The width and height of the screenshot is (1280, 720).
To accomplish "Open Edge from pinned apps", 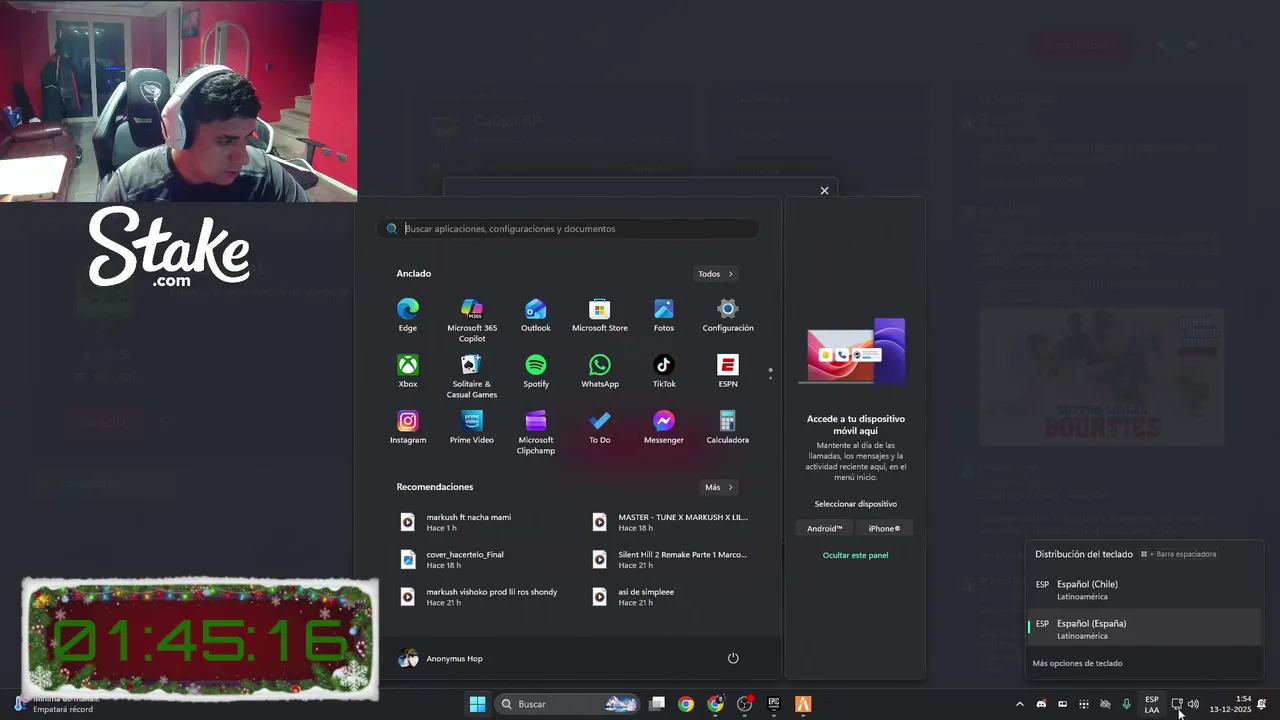I will point(407,314).
